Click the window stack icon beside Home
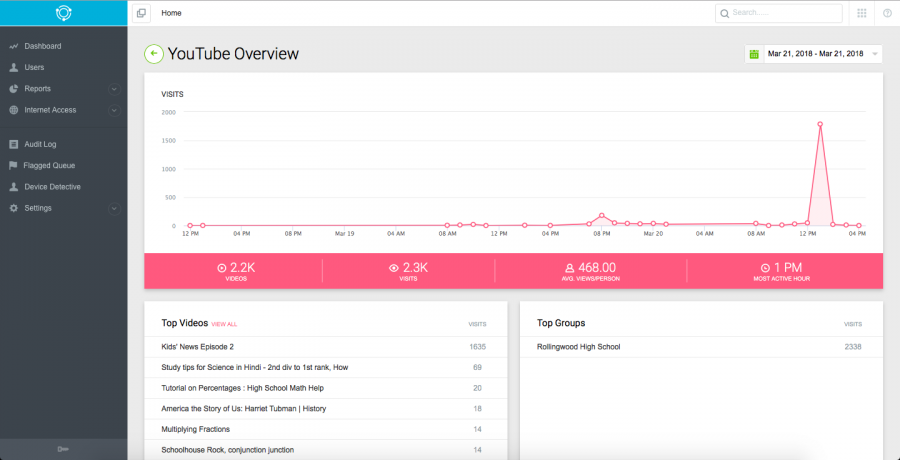Image resolution: width=900 pixels, height=460 pixels. pyautogui.click(x=141, y=13)
